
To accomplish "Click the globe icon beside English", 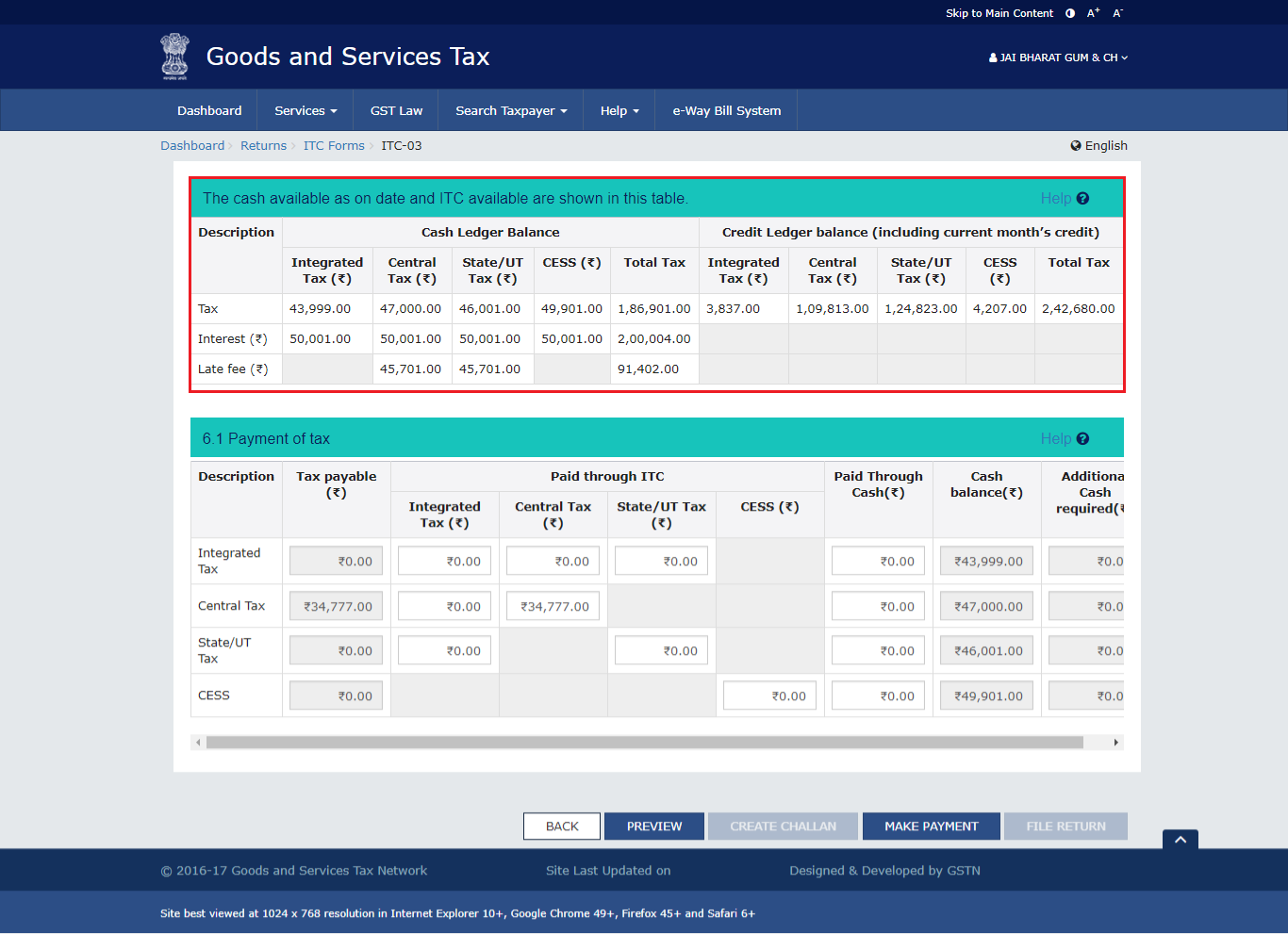I will [x=1076, y=146].
